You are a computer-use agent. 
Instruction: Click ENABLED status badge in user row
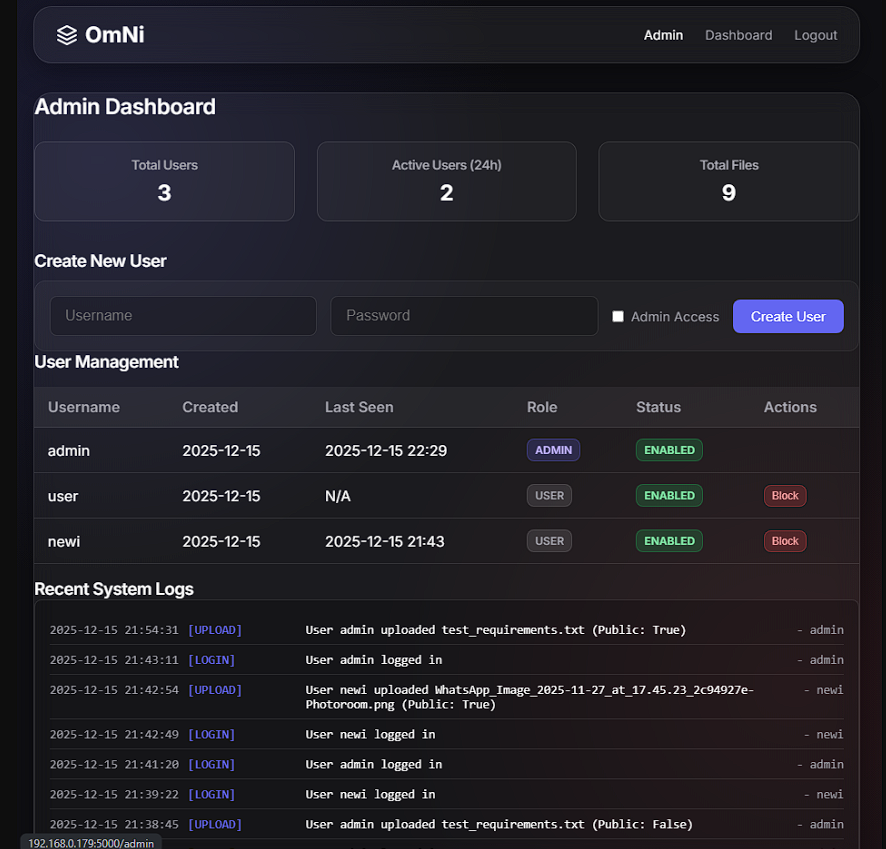(x=669, y=496)
